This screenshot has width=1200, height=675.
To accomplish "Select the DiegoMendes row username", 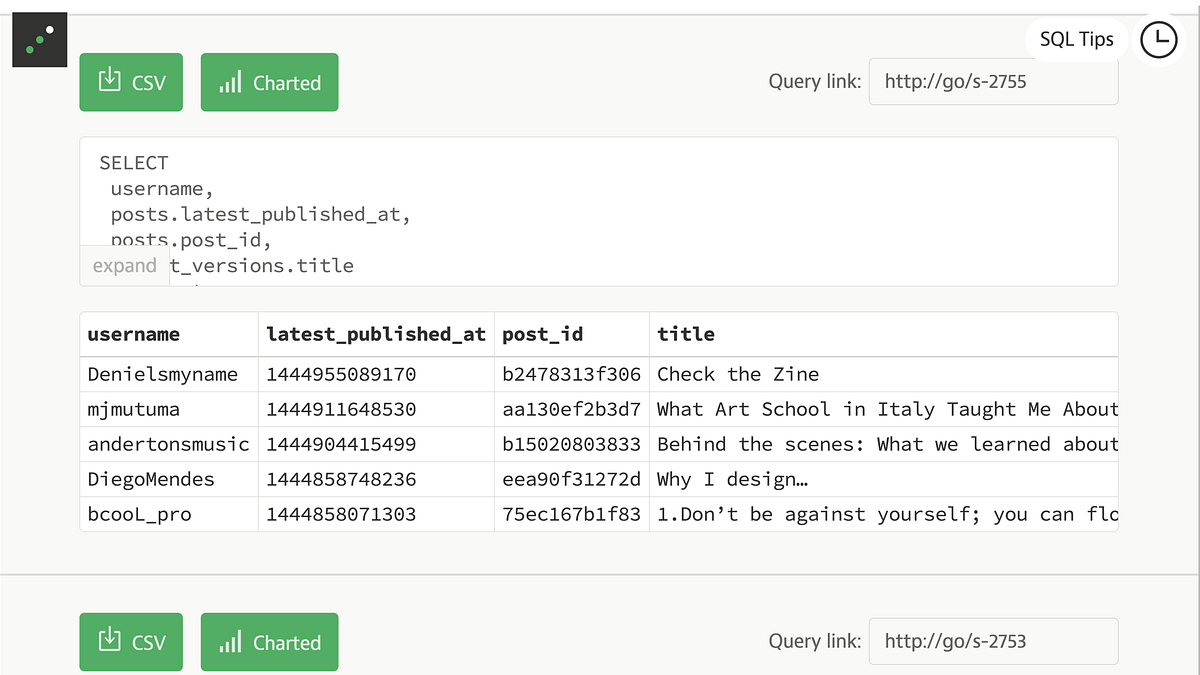I will (151, 479).
